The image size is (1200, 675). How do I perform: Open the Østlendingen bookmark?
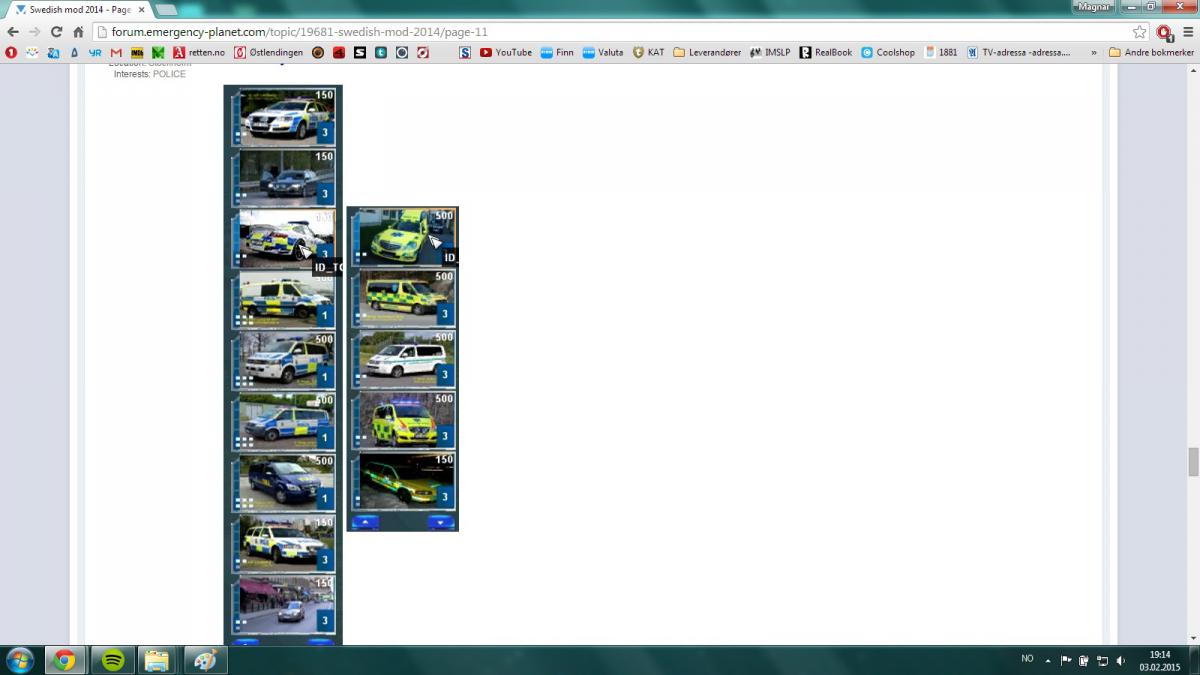268,52
